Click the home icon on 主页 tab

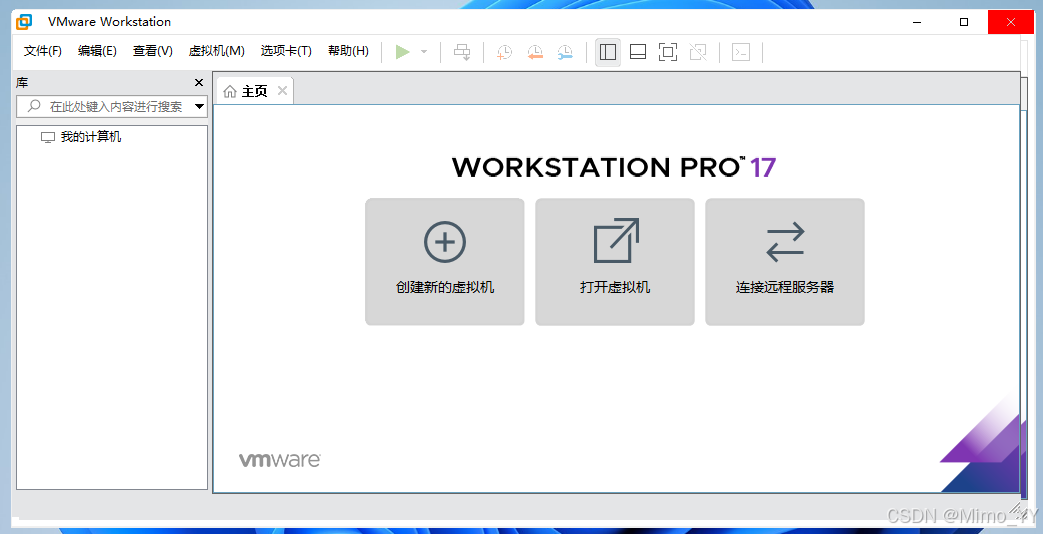point(229,92)
